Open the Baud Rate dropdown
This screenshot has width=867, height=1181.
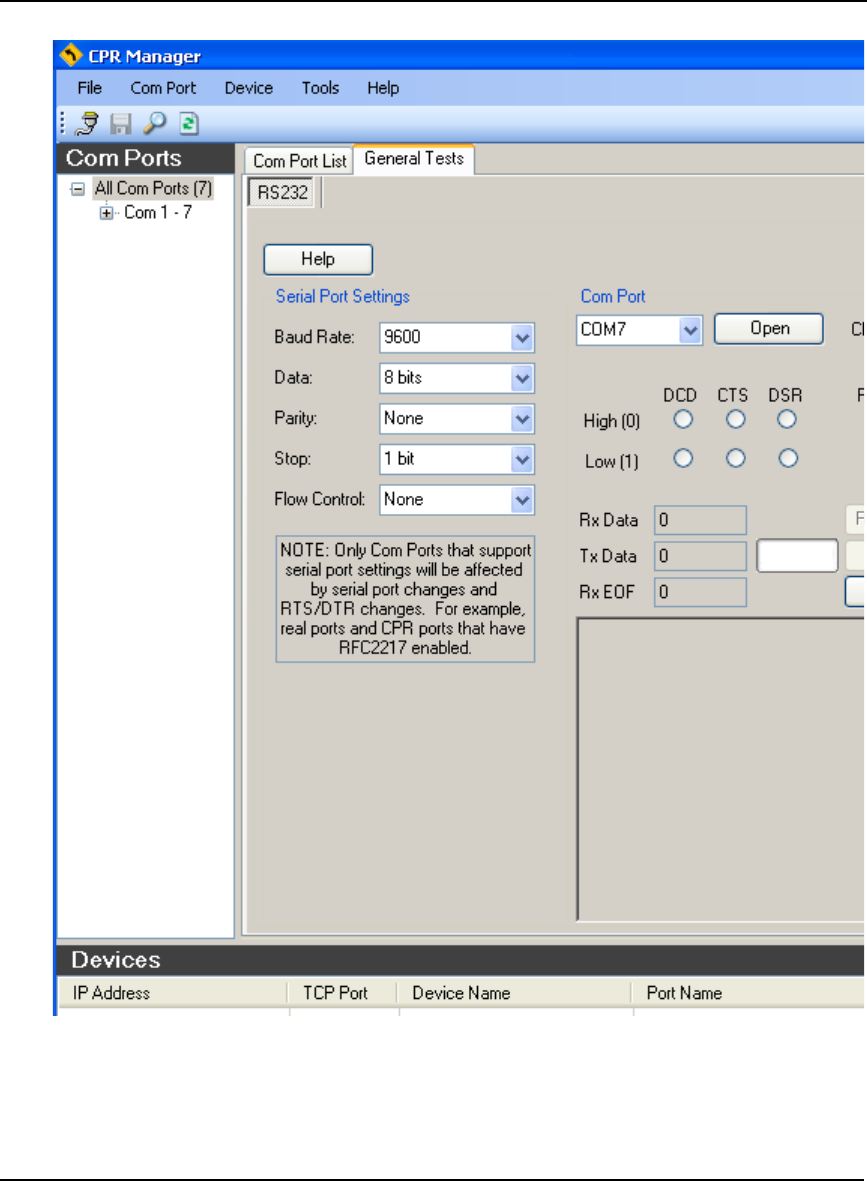click(522, 338)
